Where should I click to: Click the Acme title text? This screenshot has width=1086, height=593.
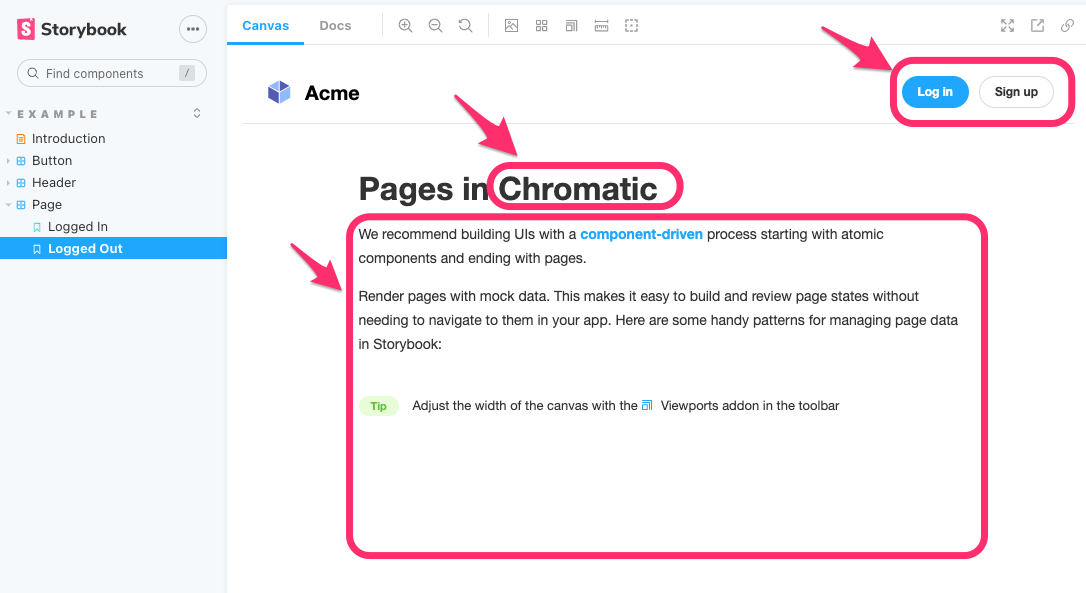pos(332,93)
